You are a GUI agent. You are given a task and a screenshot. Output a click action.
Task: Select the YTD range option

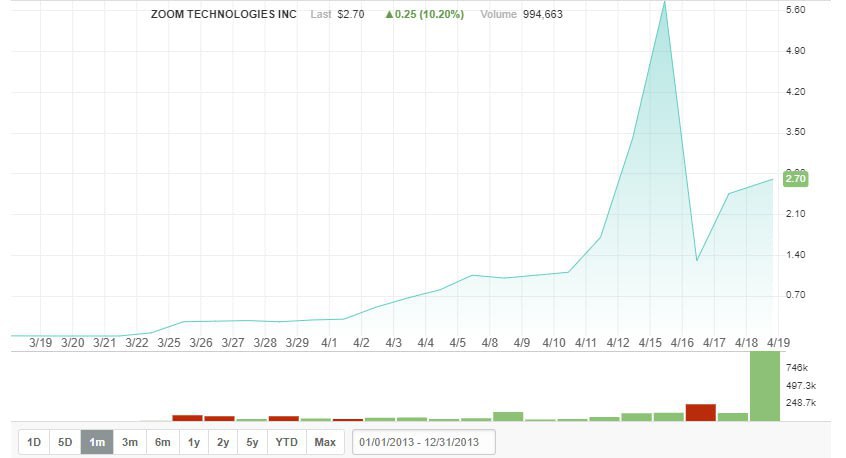(x=286, y=442)
